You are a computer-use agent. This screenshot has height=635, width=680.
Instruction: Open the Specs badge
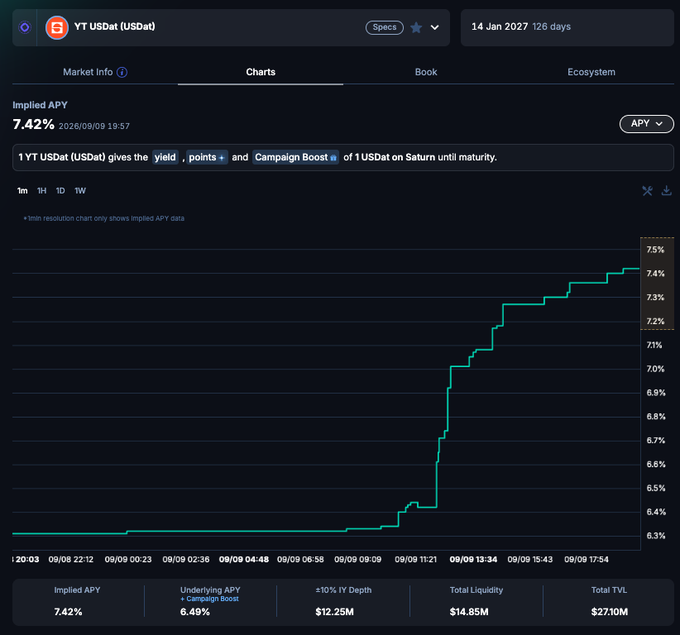click(384, 27)
